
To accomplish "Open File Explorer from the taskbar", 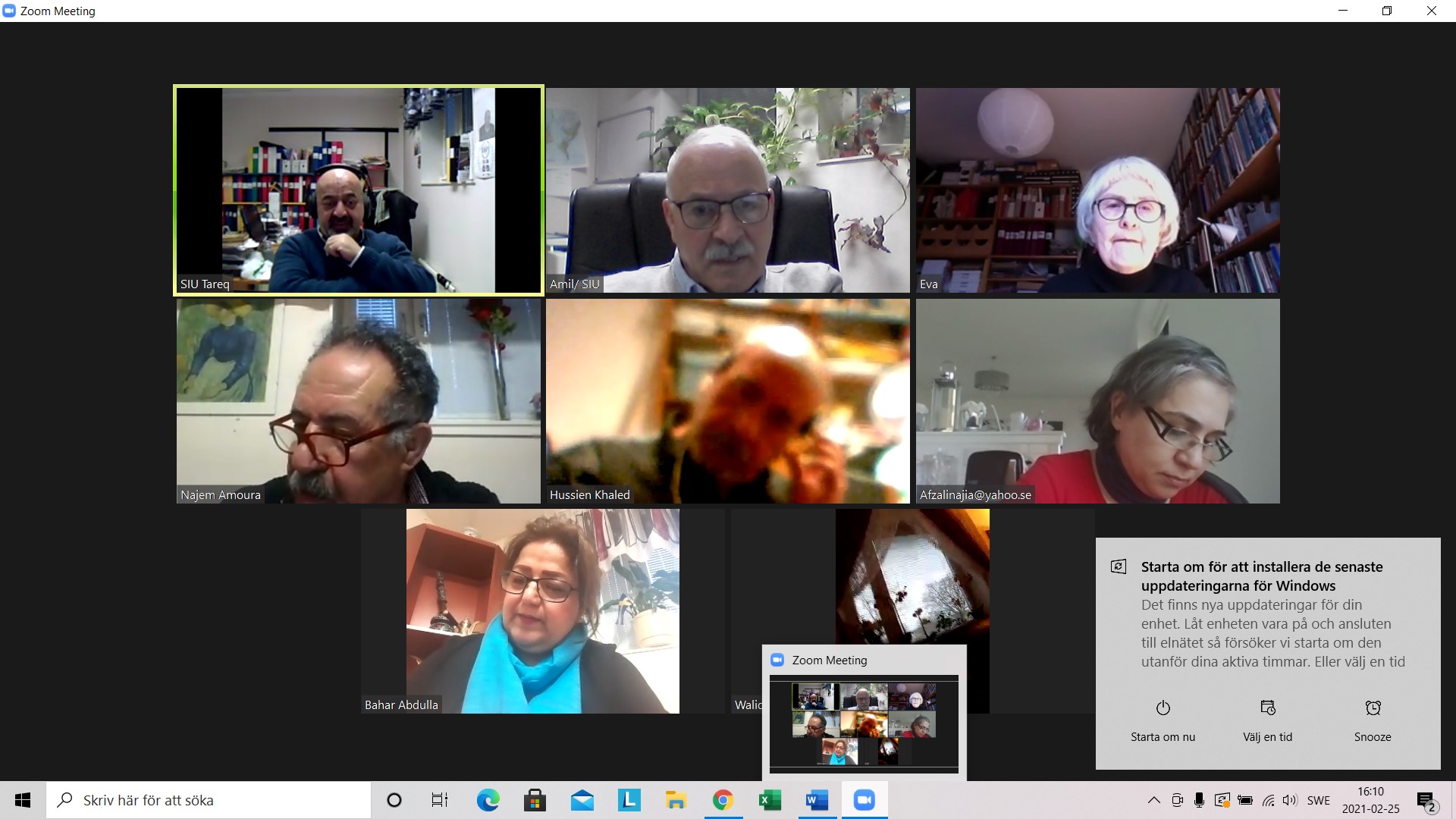I will pyautogui.click(x=676, y=800).
